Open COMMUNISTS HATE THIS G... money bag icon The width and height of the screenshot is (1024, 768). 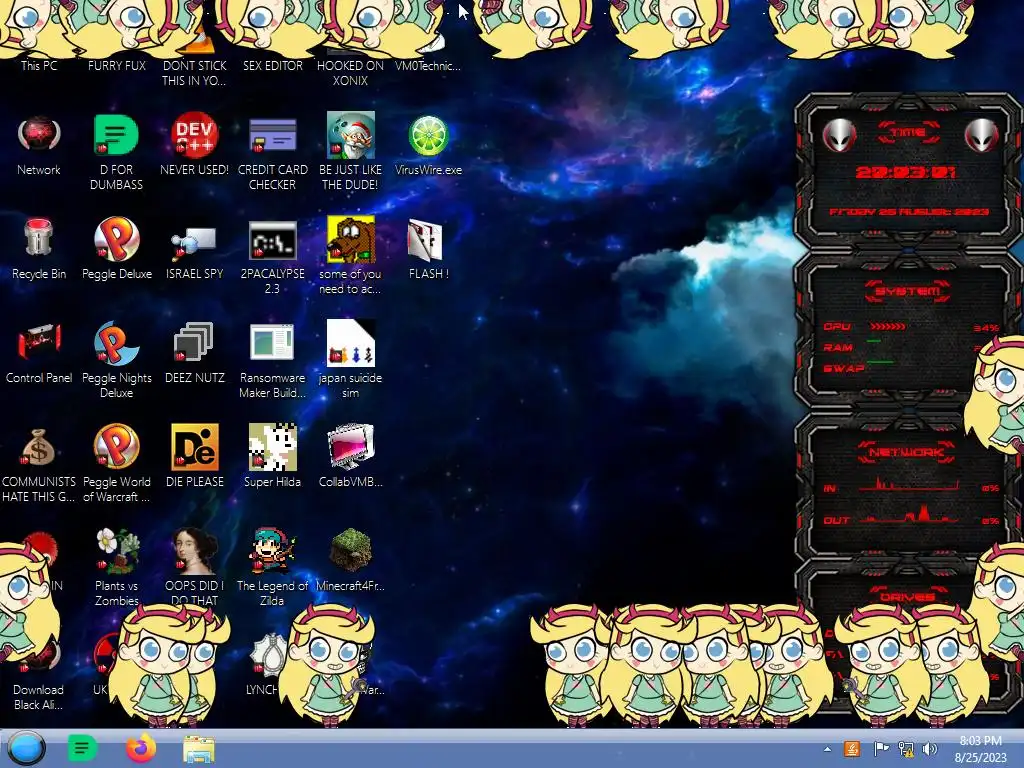(39, 447)
